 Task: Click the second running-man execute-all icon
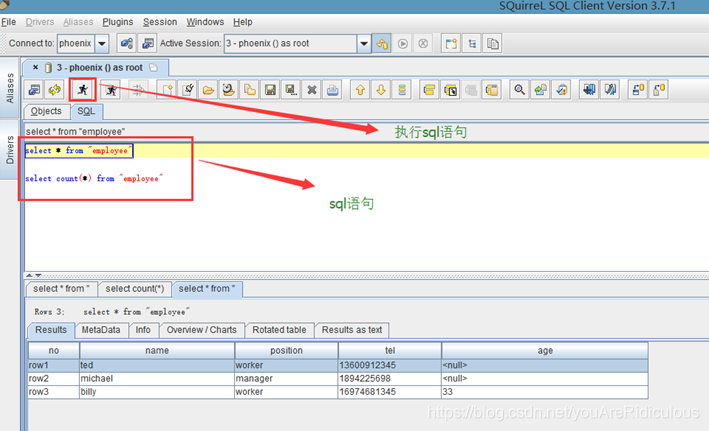(x=111, y=90)
